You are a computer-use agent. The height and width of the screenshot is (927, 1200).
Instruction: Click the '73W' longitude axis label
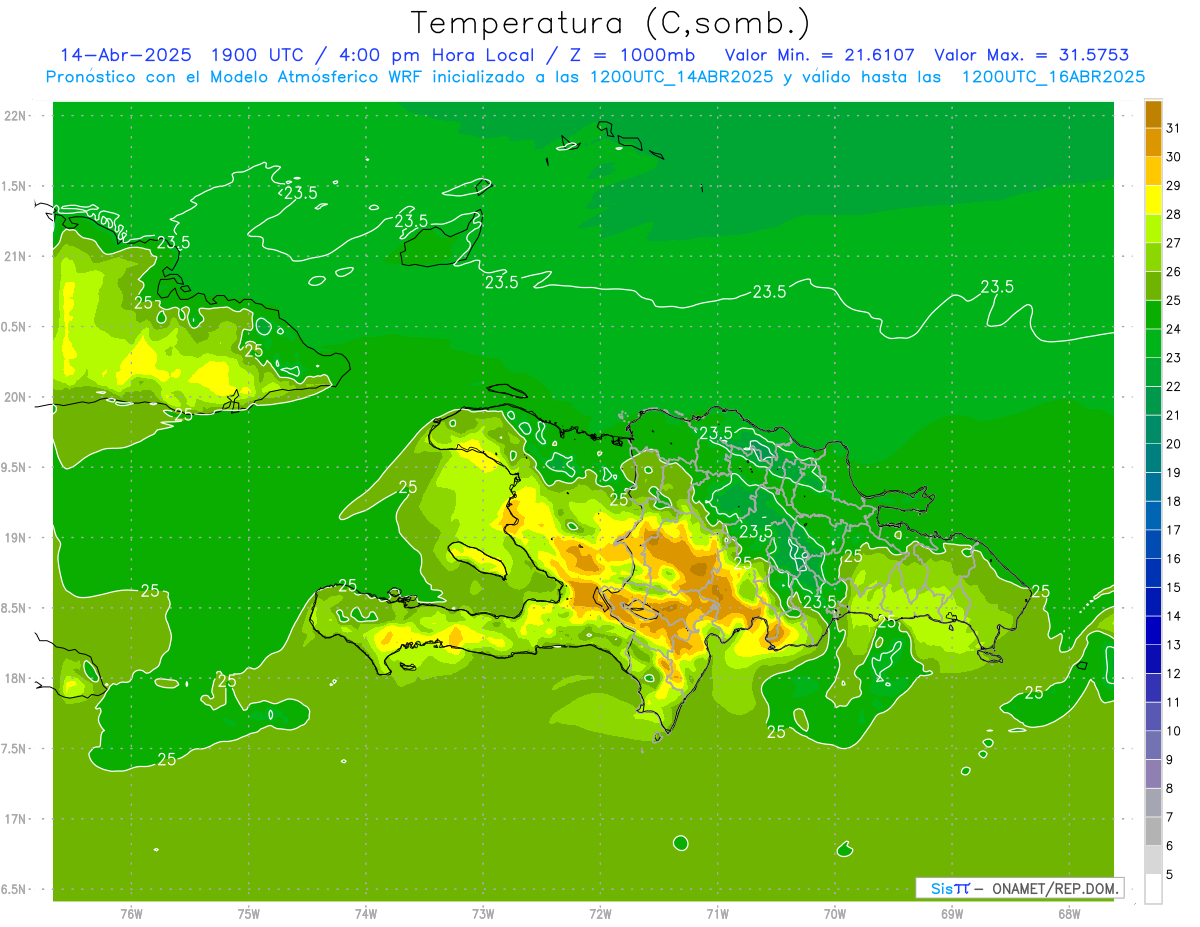point(483,913)
